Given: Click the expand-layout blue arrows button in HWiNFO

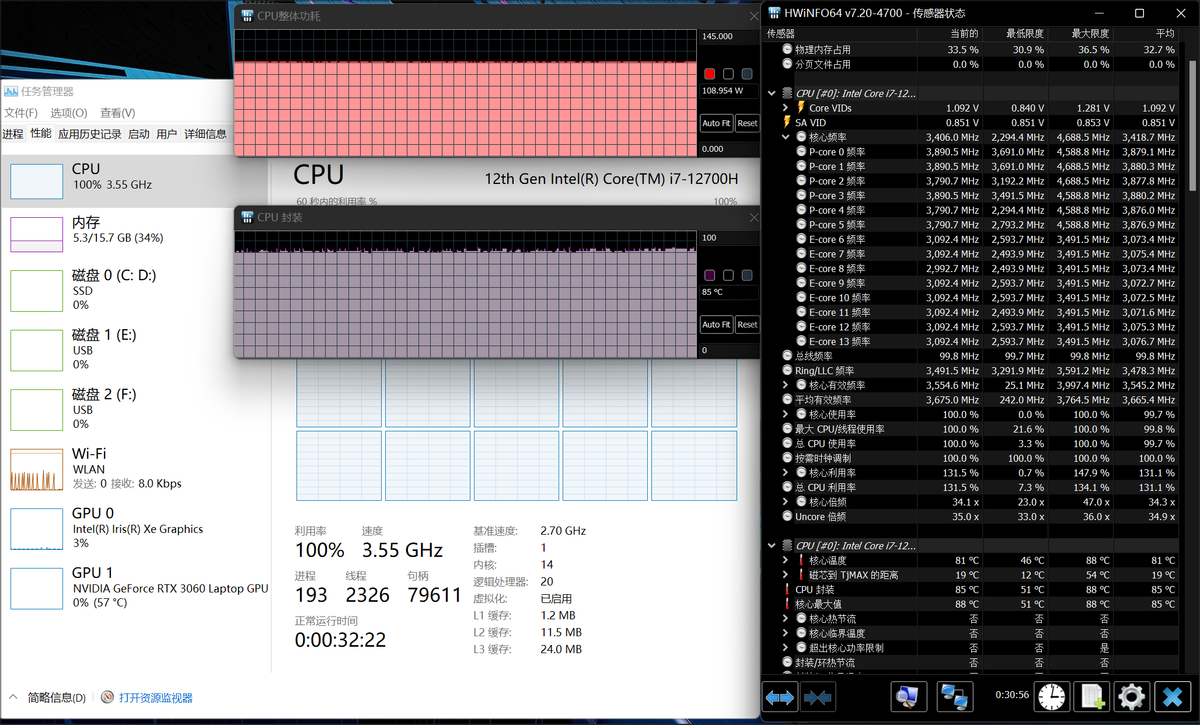Looking at the screenshot, I should pos(780,697).
